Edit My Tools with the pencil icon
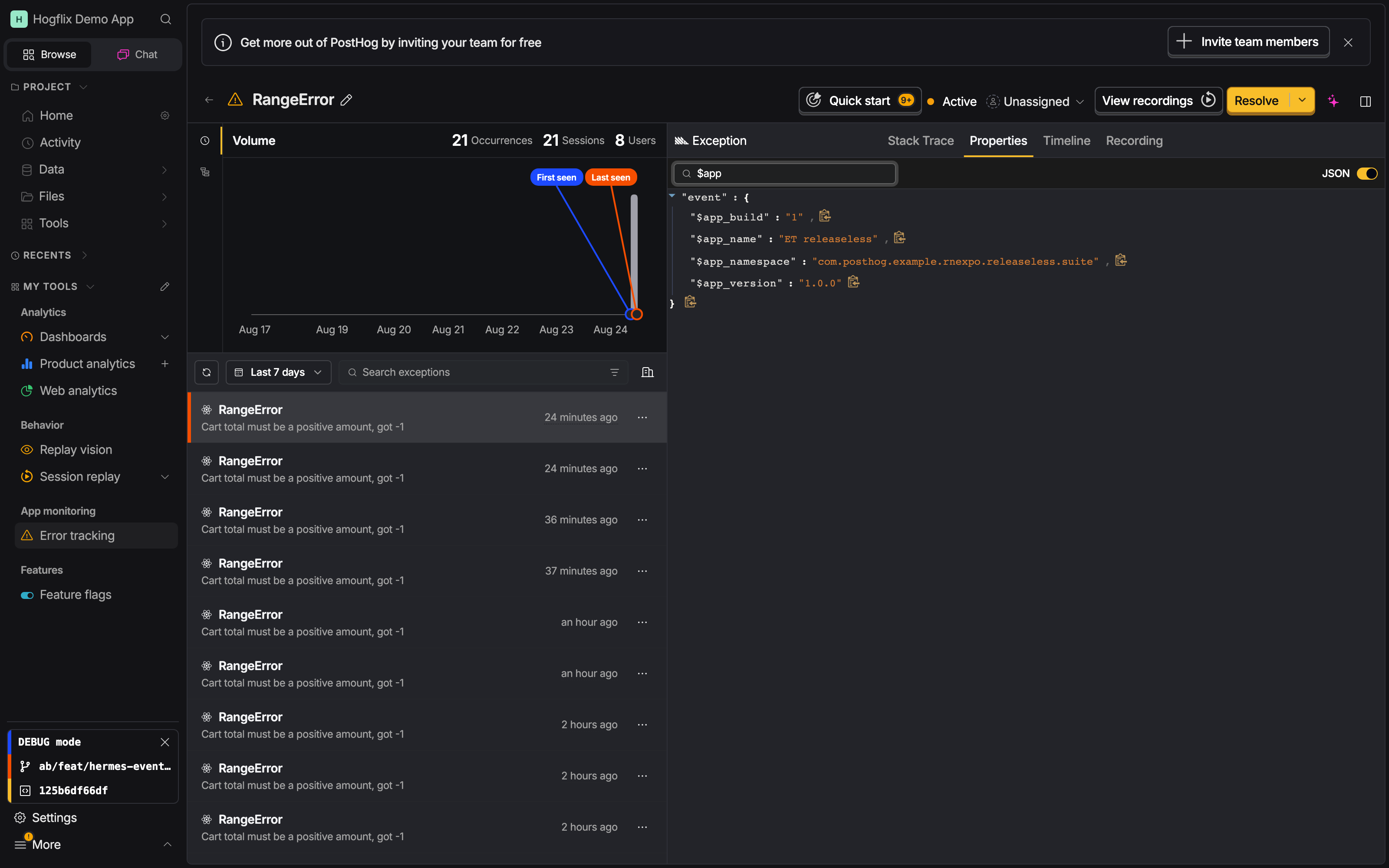The width and height of the screenshot is (1389, 868). pyautogui.click(x=165, y=286)
